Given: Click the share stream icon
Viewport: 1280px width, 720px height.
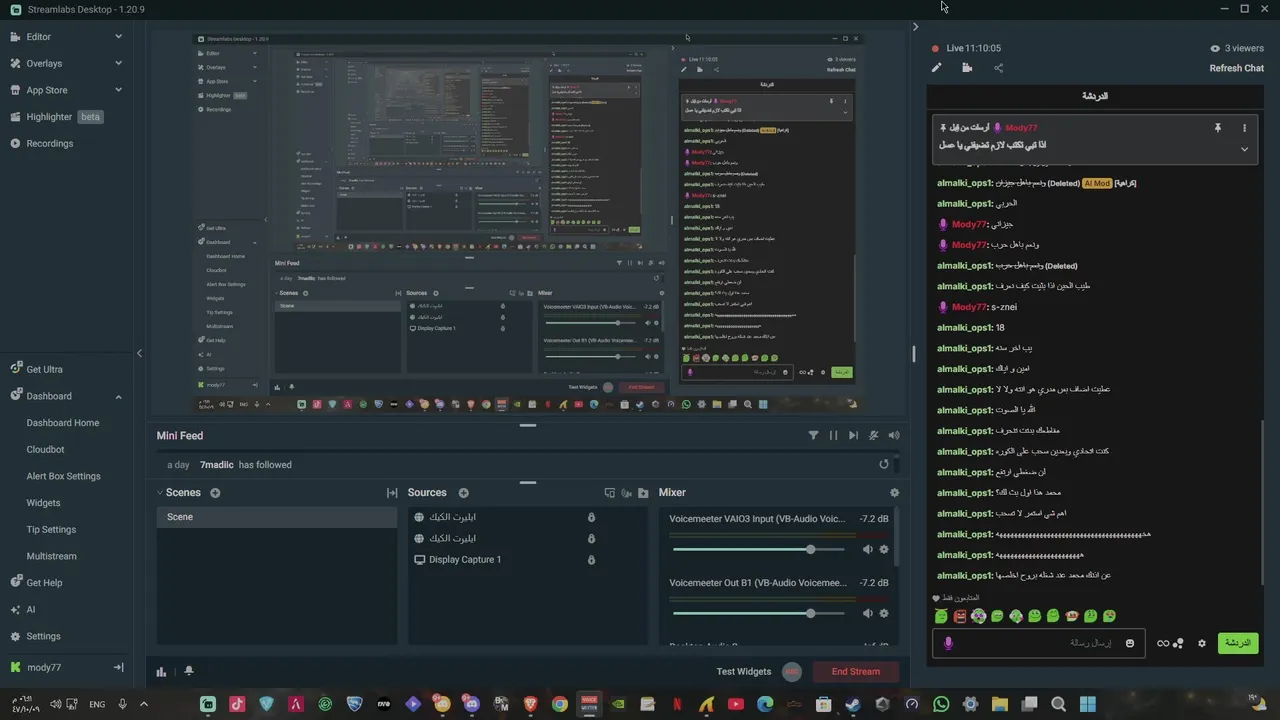Looking at the screenshot, I should tap(998, 68).
